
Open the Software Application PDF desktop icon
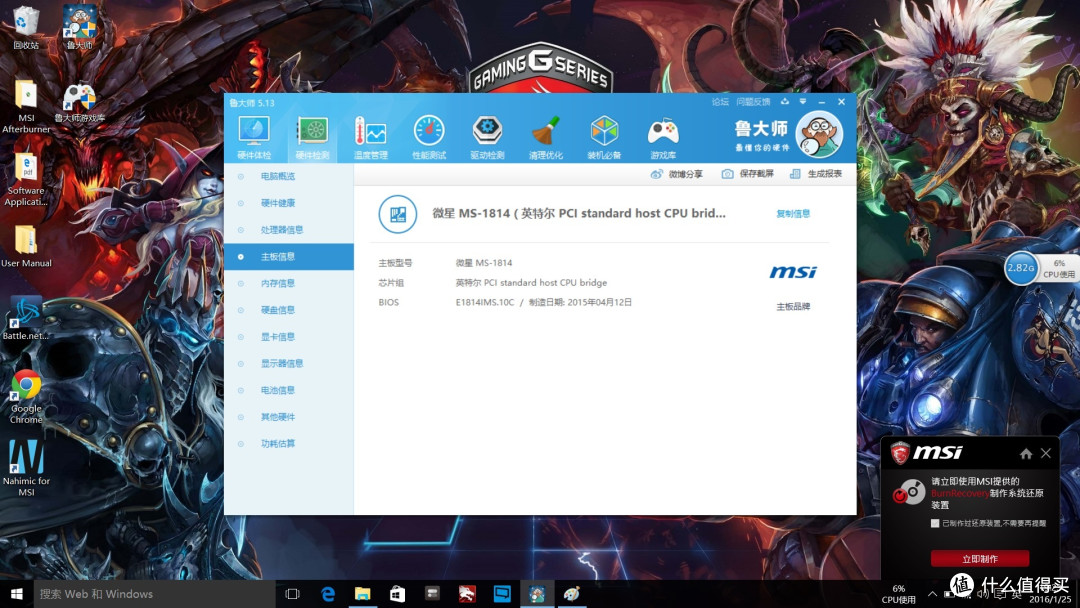[x=26, y=180]
